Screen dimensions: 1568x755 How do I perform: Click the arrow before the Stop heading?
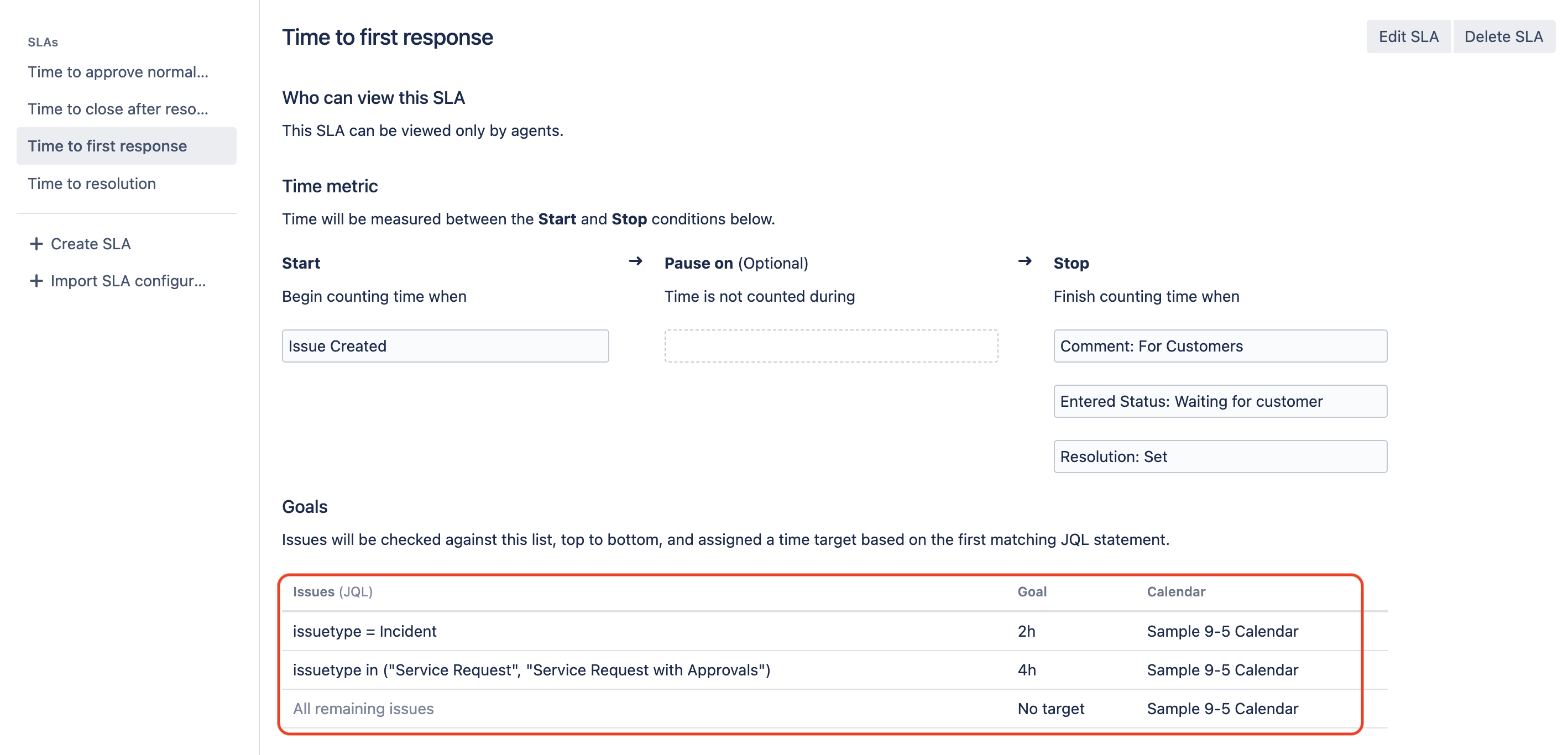tap(1025, 261)
